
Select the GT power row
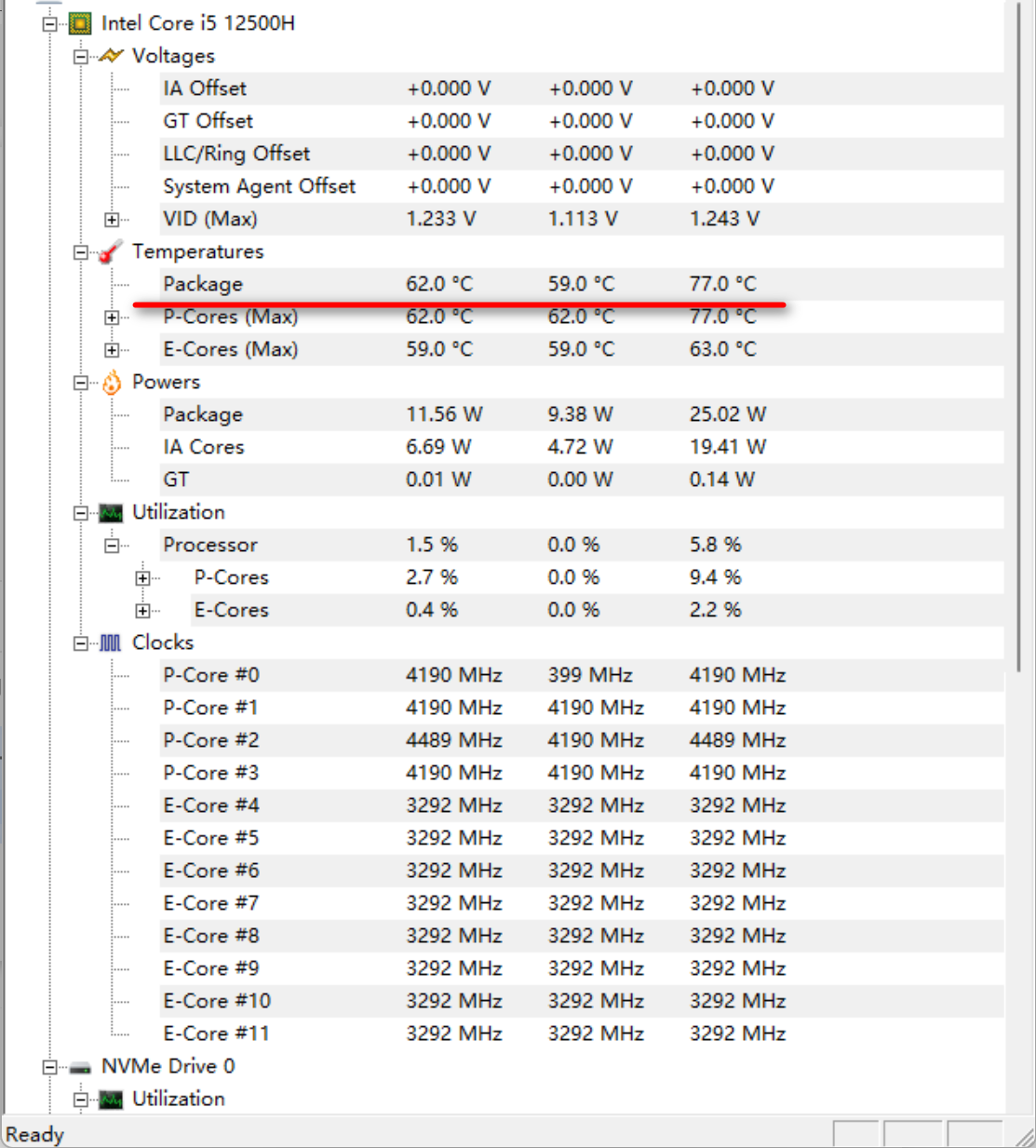(583, 479)
